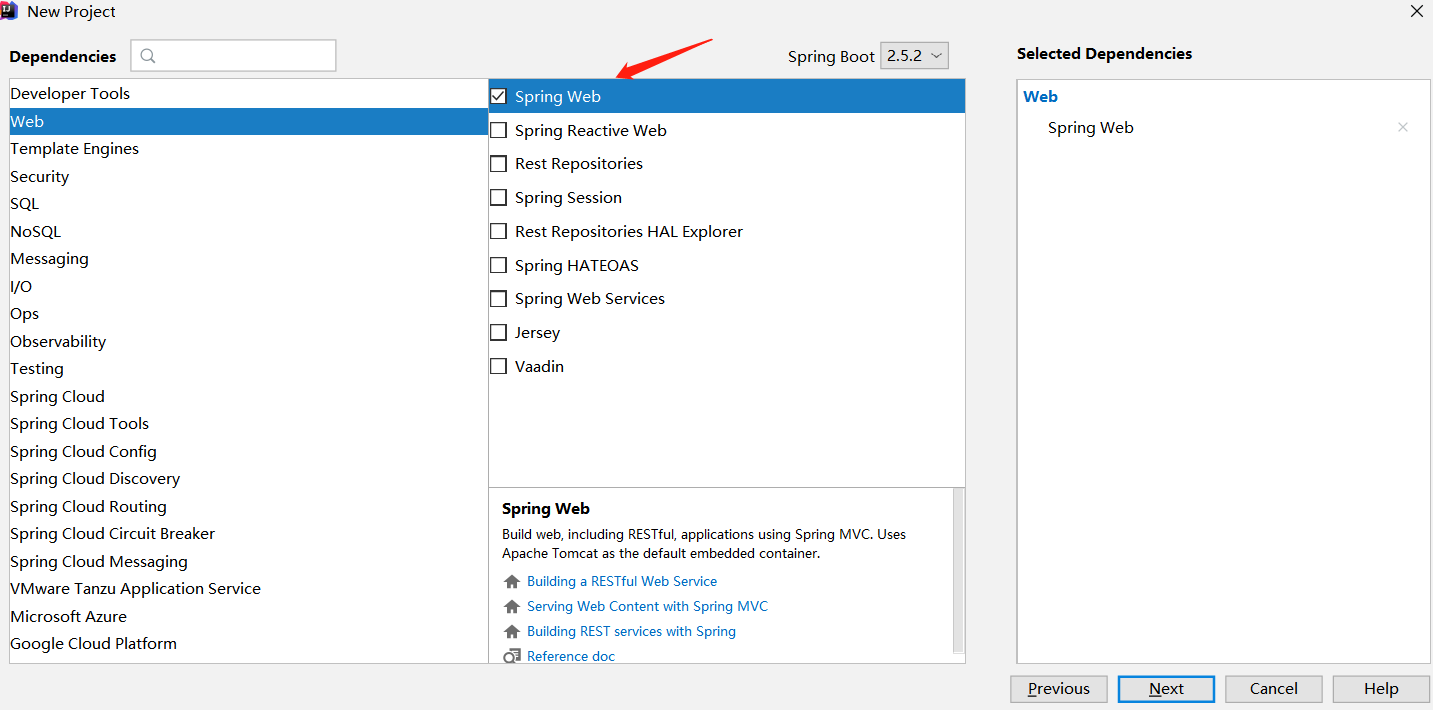Viewport: 1433px width, 710px height.
Task: Click the description panel vertical scrollbar
Action: click(x=958, y=570)
